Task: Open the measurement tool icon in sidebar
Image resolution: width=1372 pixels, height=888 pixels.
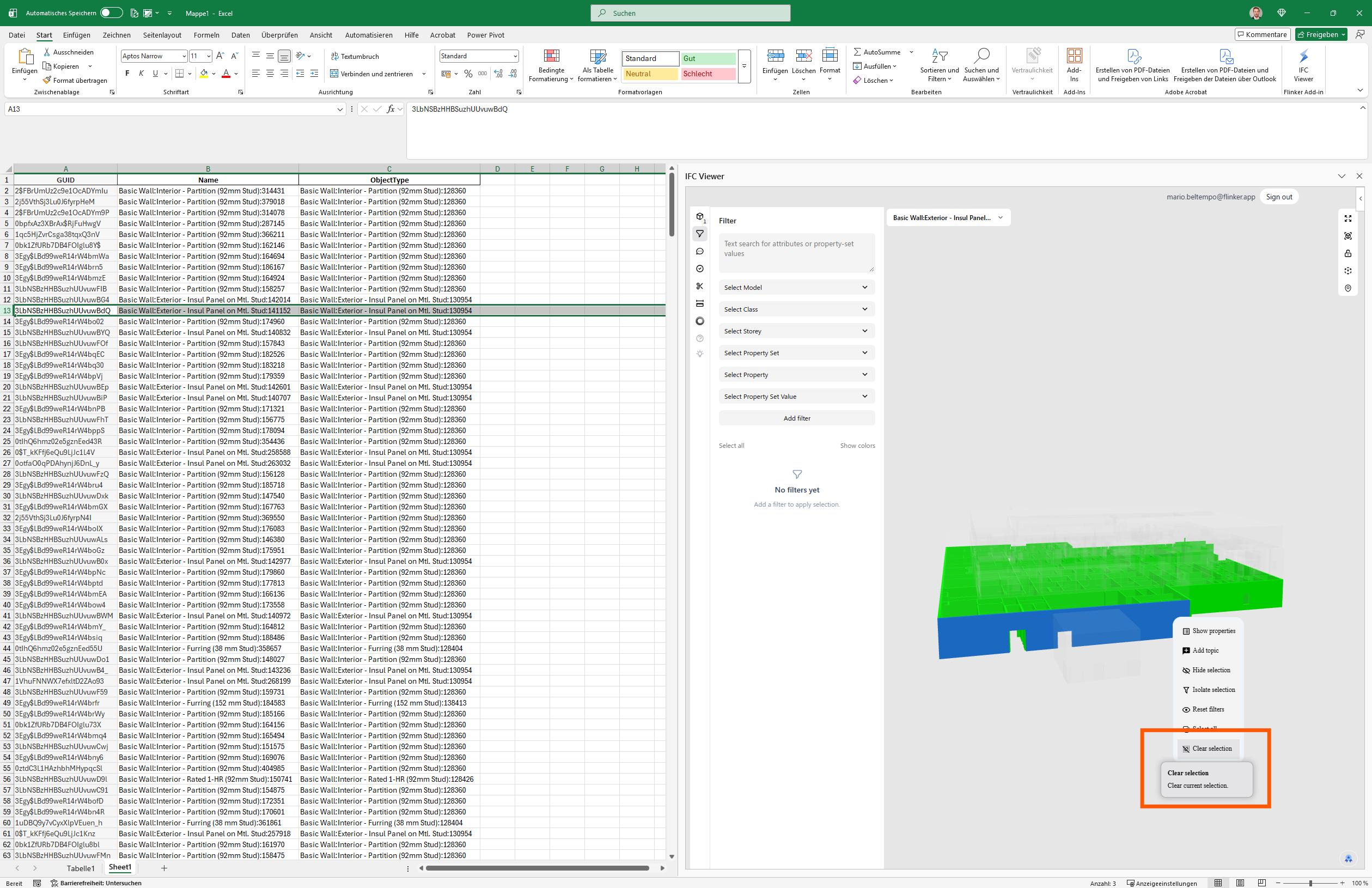Action: [x=700, y=303]
